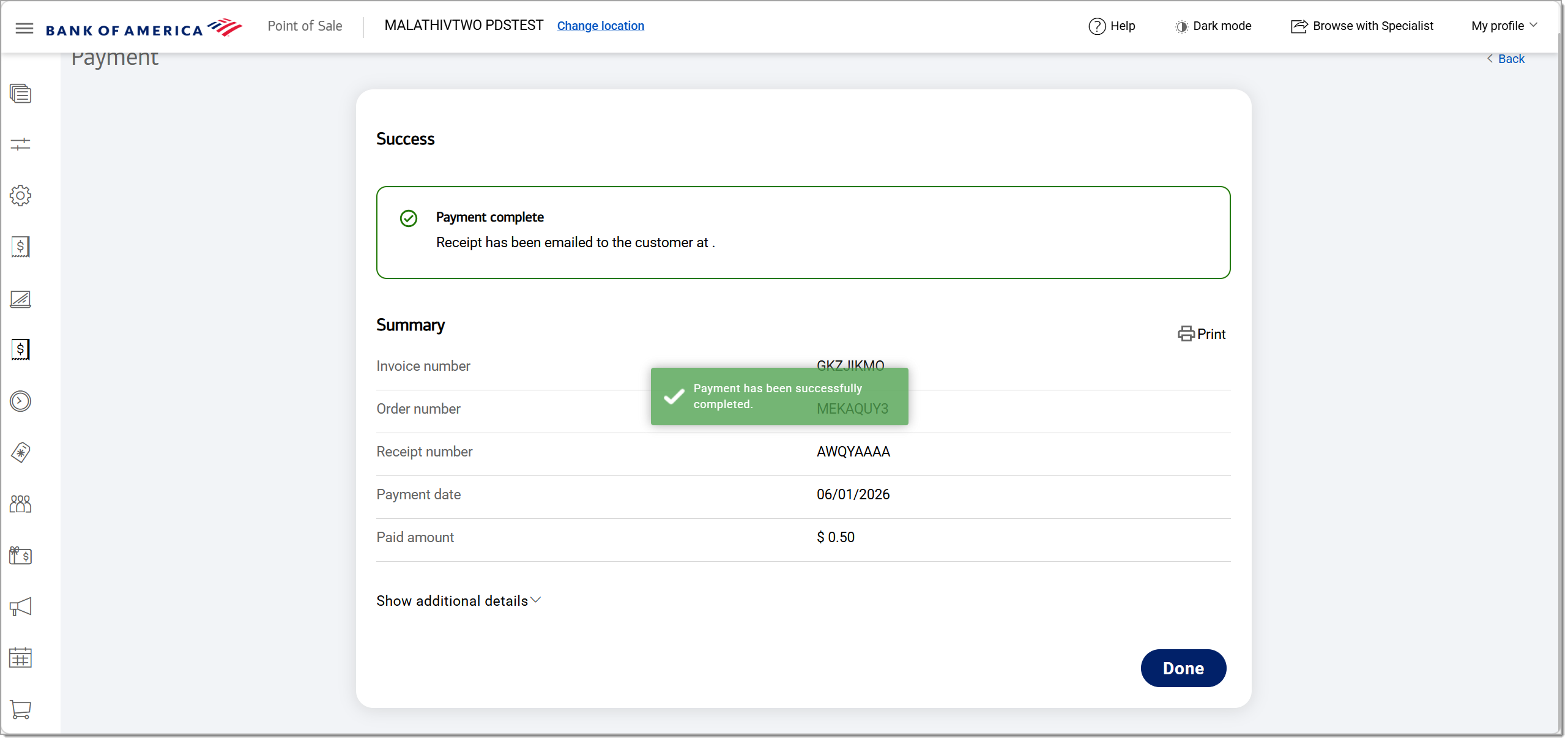
Task: Open the shopping cart sidebar icon
Action: (x=20, y=709)
